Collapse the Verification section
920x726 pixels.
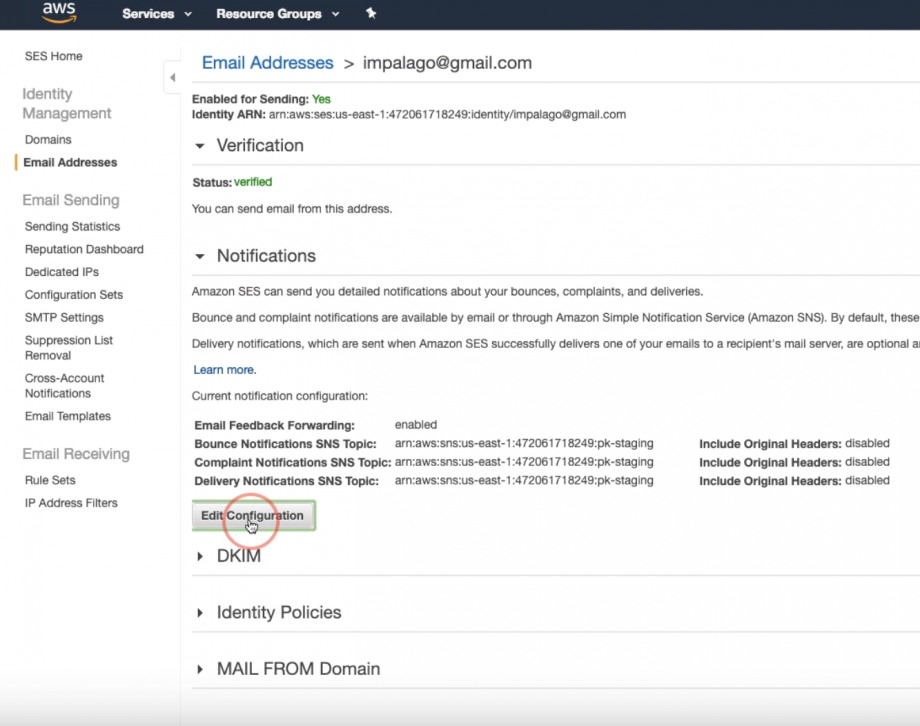[x=201, y=146]
